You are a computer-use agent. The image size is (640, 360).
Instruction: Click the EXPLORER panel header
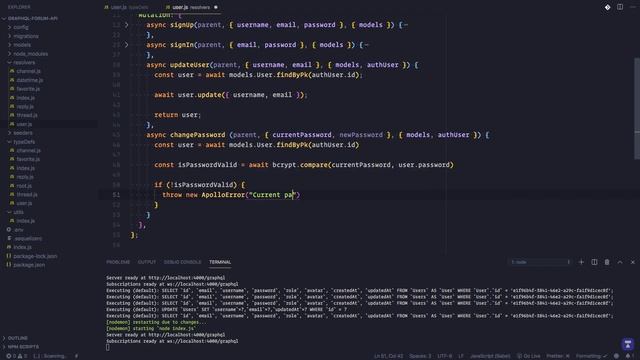click(19, 7)
